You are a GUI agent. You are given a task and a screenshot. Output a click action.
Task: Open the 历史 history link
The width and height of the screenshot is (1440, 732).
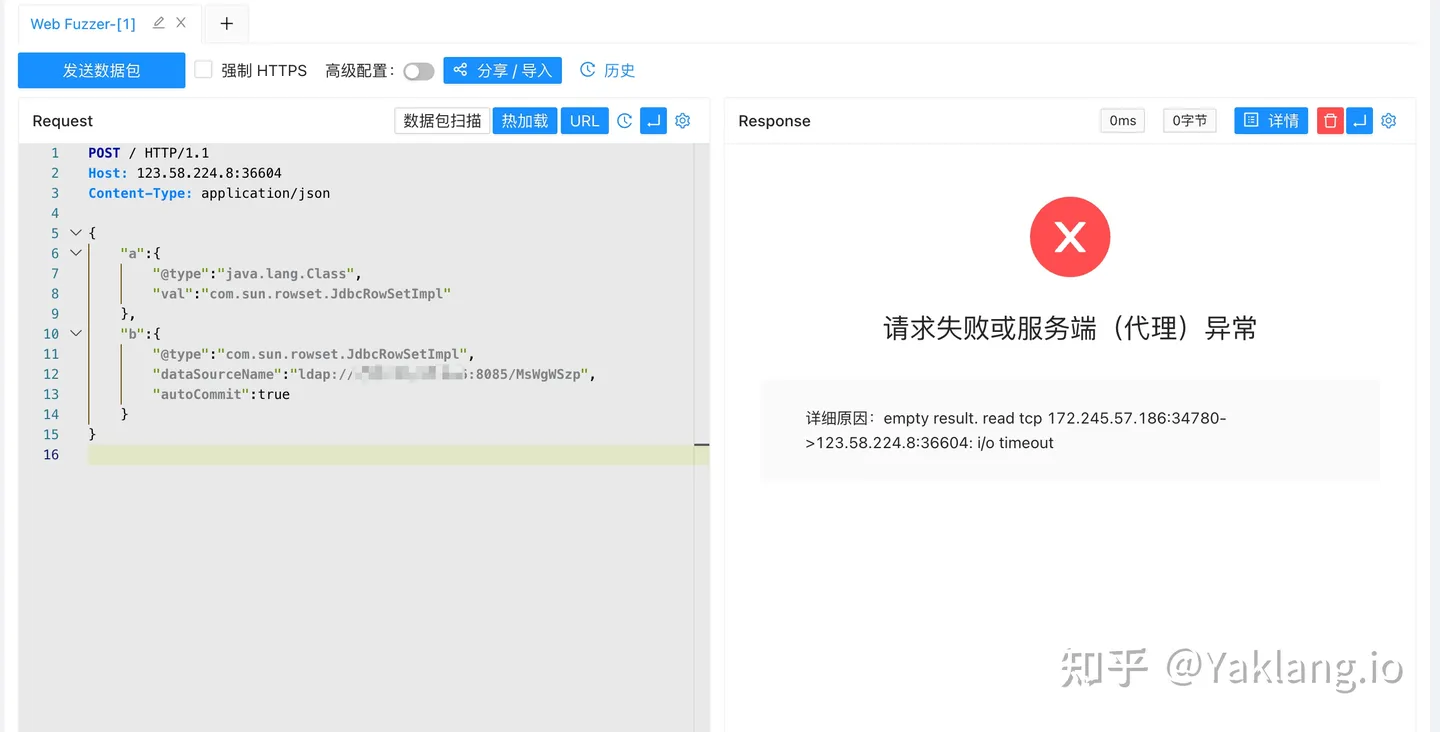(x=608, y=70)
